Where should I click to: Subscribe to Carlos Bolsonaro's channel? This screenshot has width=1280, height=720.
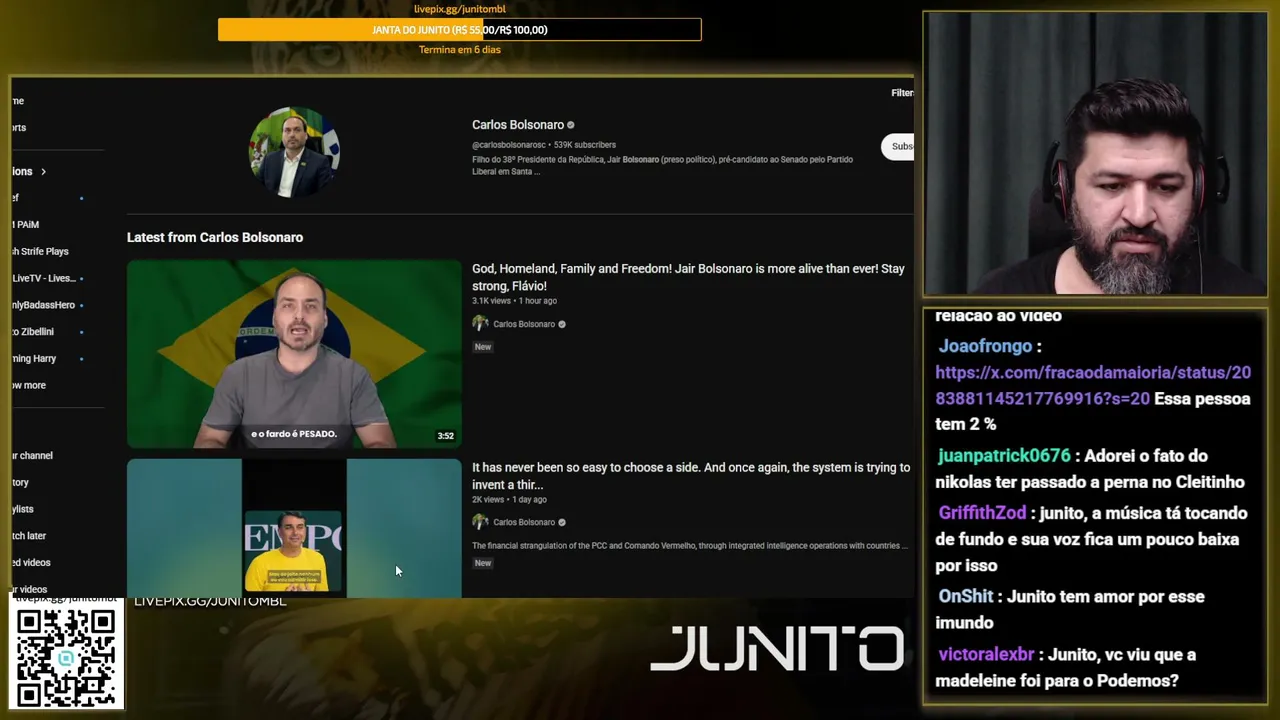(x=897, y=146)
